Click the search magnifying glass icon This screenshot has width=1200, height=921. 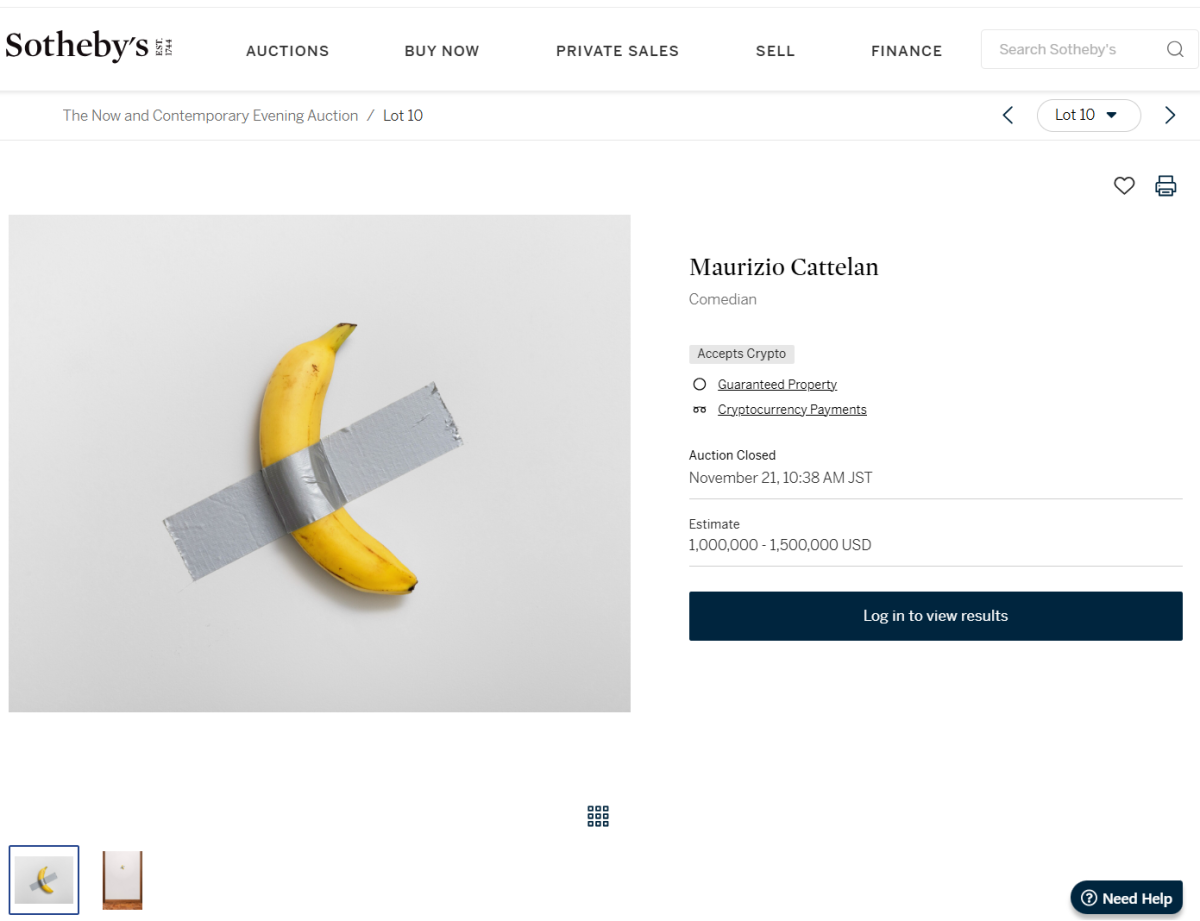click(1174, 48)
